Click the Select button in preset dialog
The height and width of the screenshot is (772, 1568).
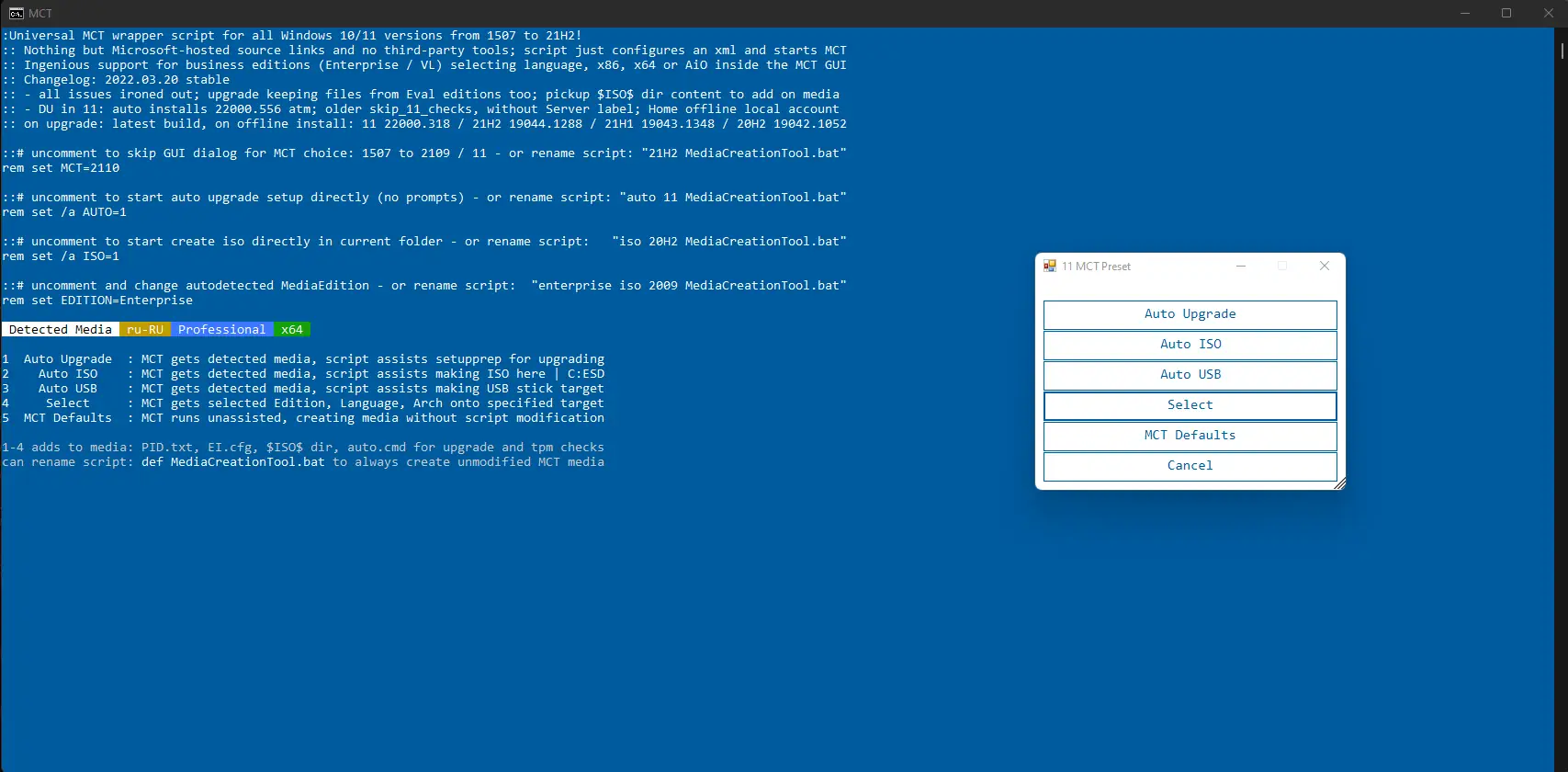[x=1190, y=405]
